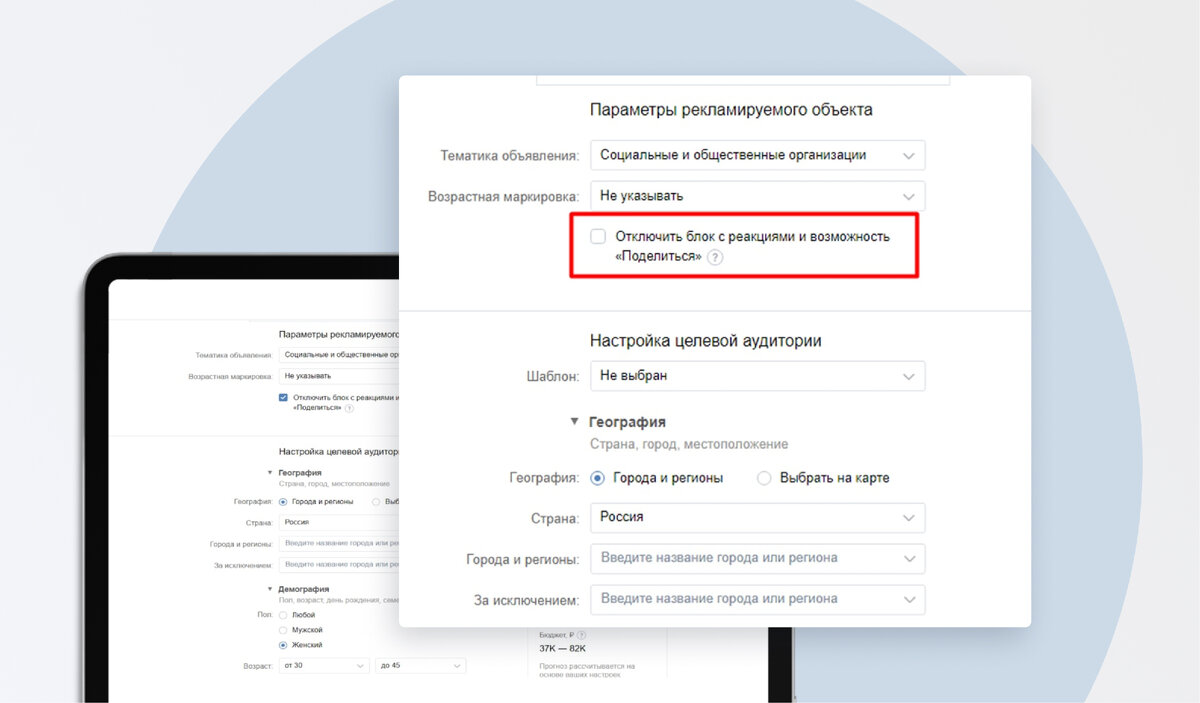The height and width of the screenshot is (703, 1200).
Task: Click the small «Россия» country field on tablet
Action: (x=339, y=522)
